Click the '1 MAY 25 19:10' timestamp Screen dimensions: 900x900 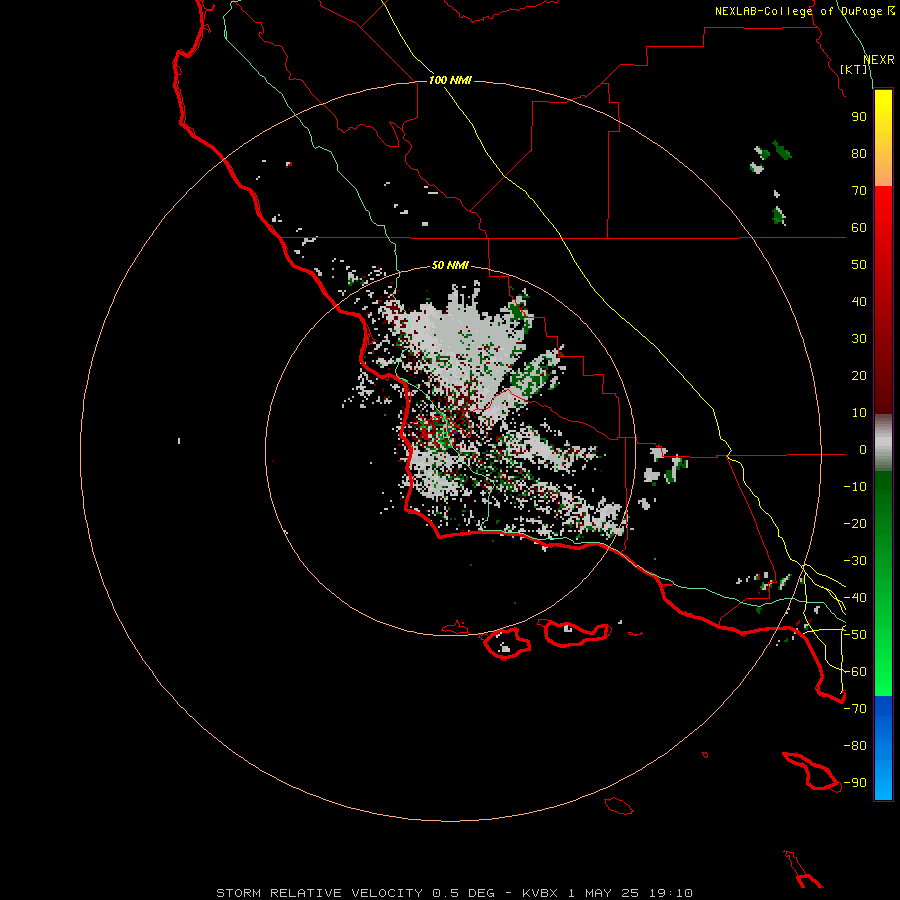(x=630, y=893)
